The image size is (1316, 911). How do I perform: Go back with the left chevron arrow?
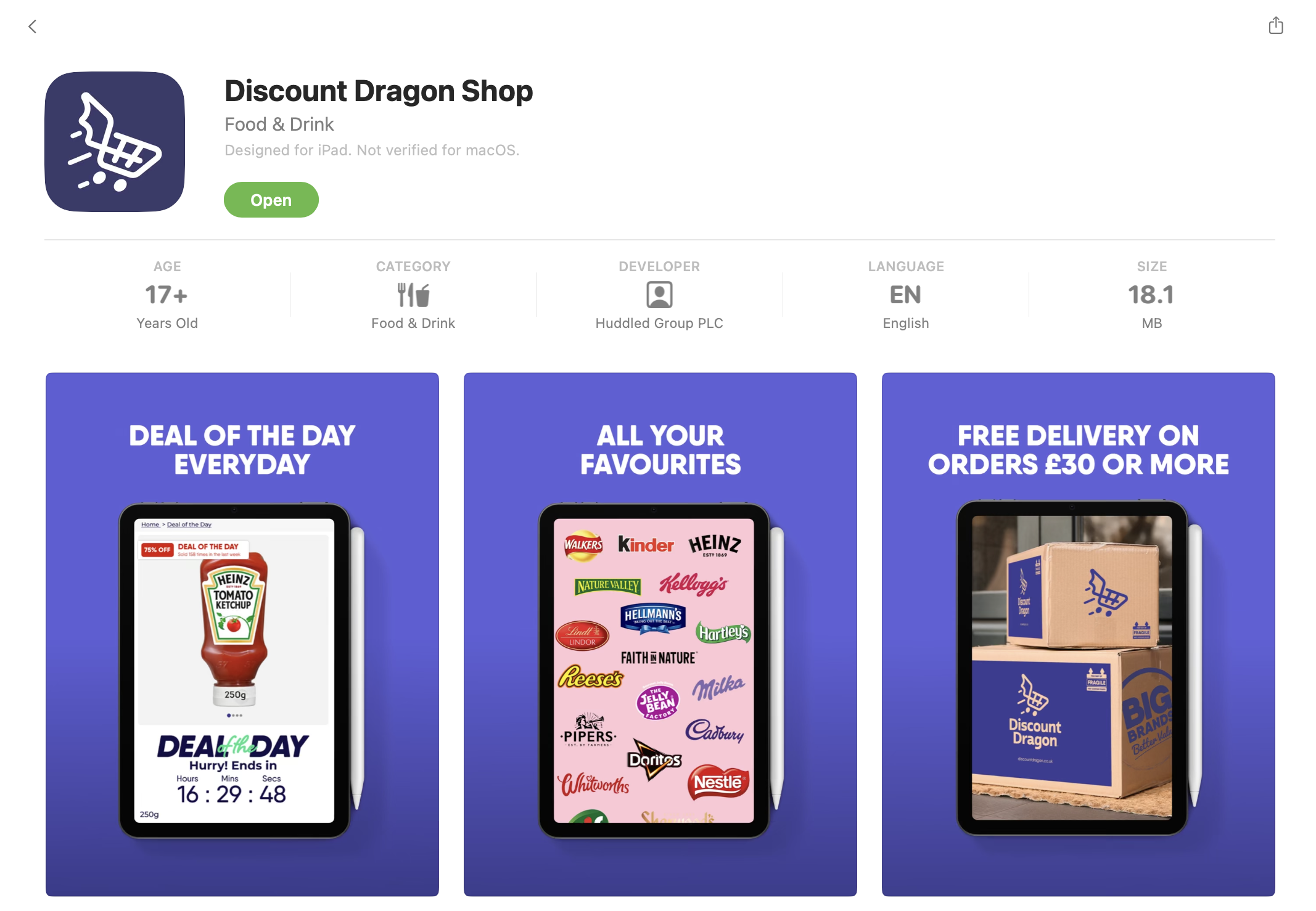click(33, 27)
